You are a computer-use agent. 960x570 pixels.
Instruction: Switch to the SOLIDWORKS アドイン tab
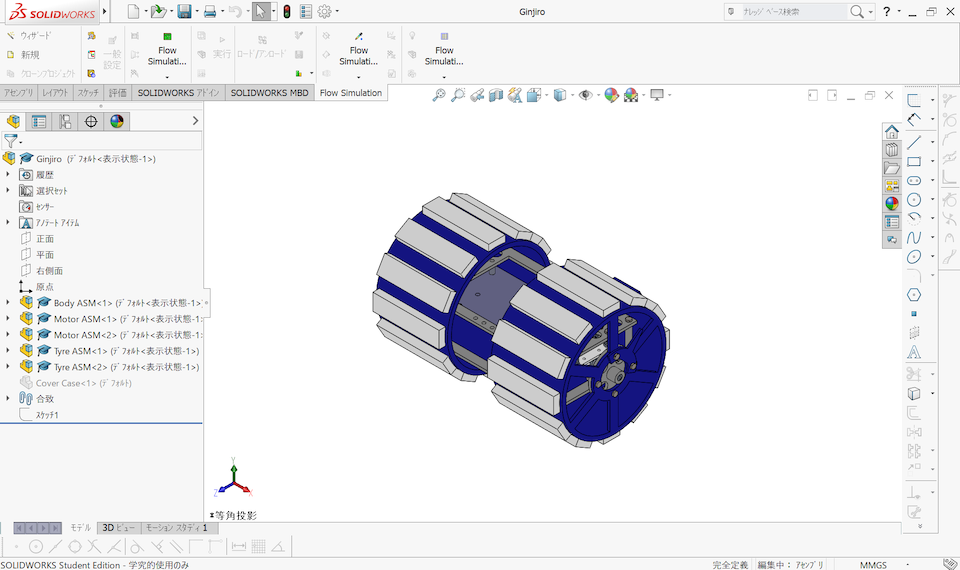point(178,92)
